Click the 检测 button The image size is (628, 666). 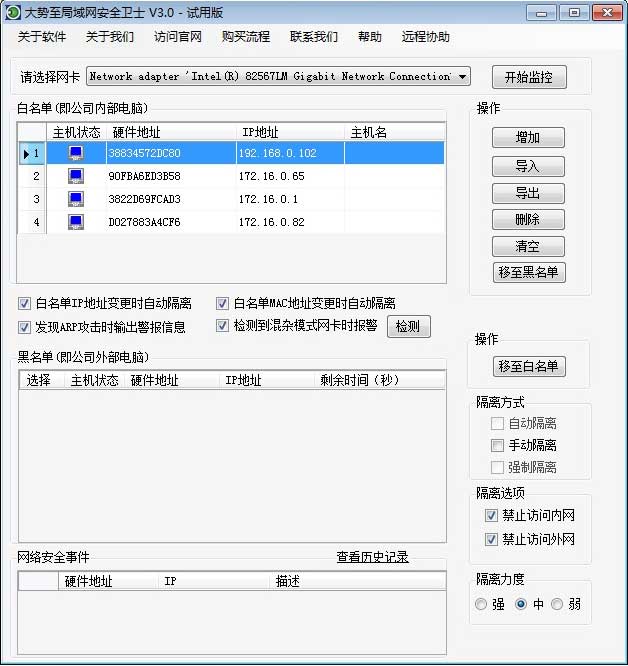tap(408, 327)
